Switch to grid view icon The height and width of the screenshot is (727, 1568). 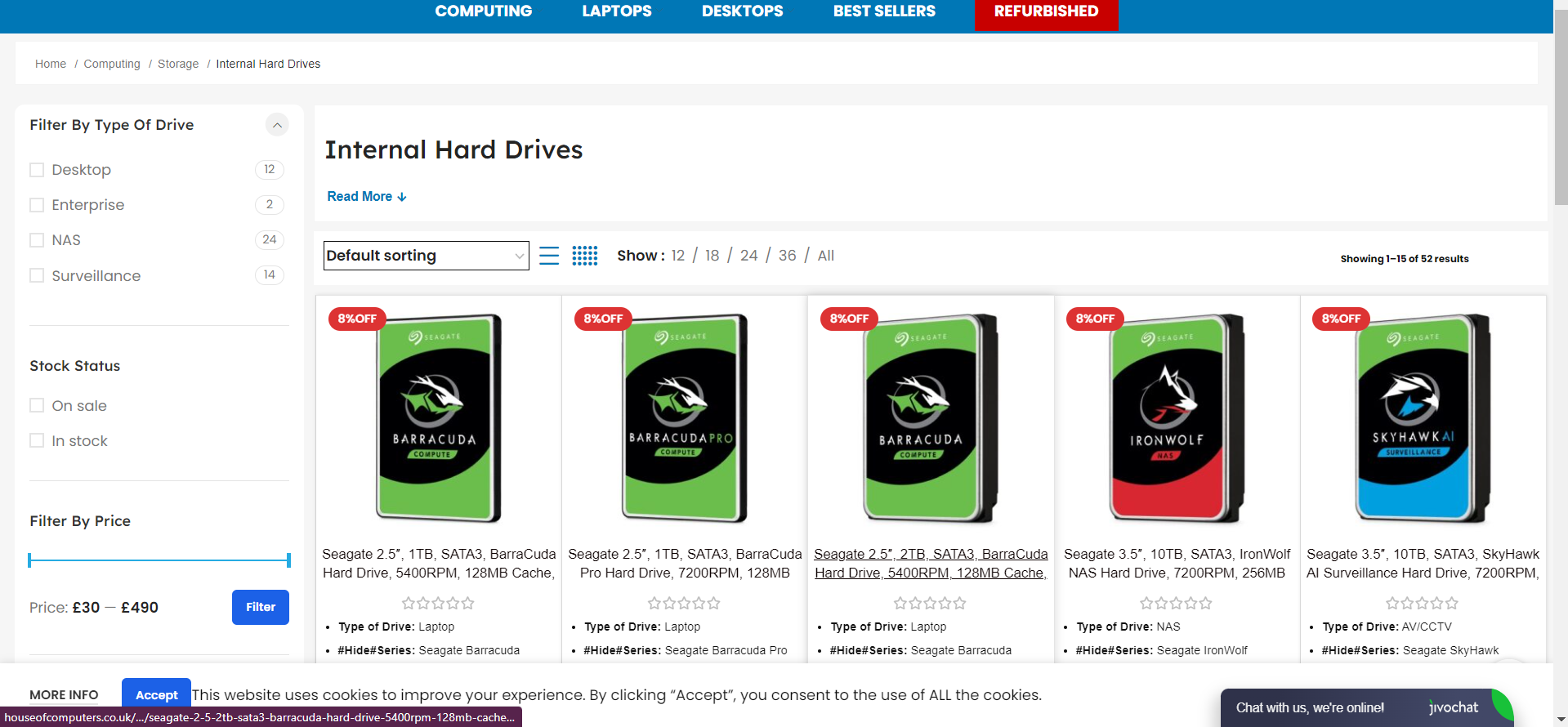(x=585, y=256)
